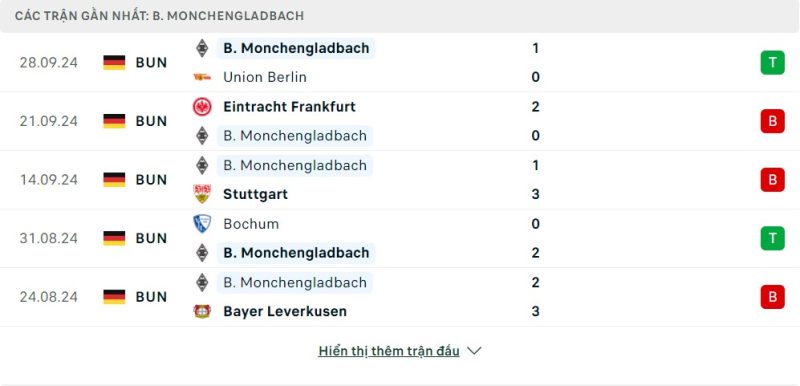Click the German flag on 14.09.24 row
Screen dimensions: 800x386
click(x=114, y=179)
